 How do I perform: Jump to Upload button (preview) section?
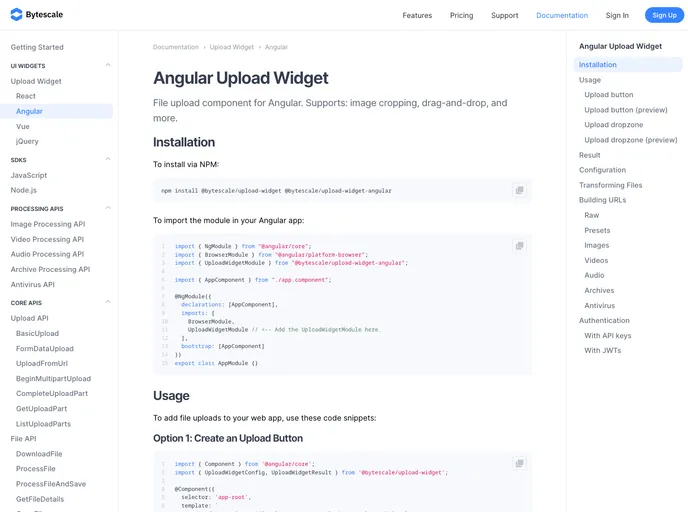626,110
